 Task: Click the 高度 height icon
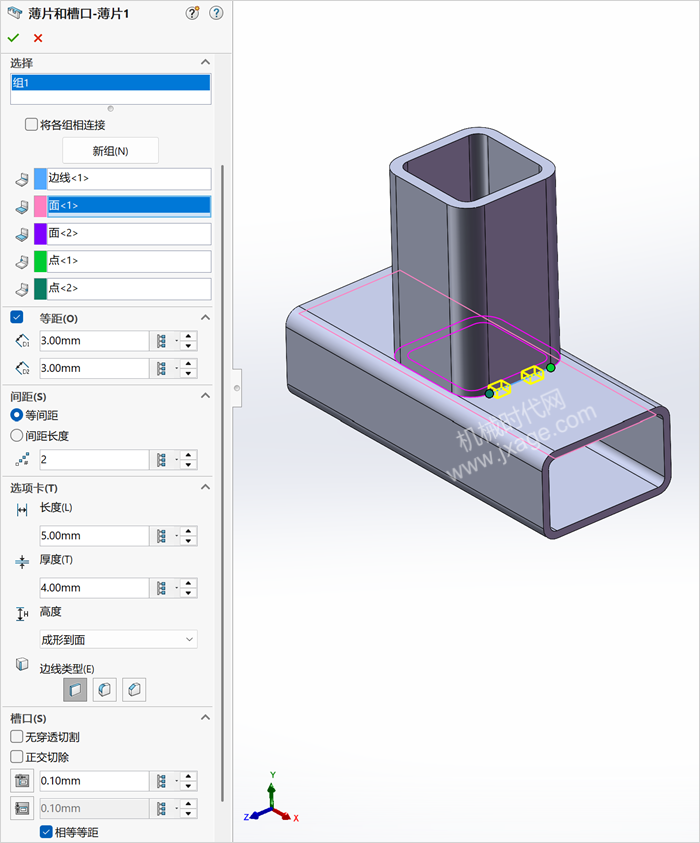click(x=22, y=613)
